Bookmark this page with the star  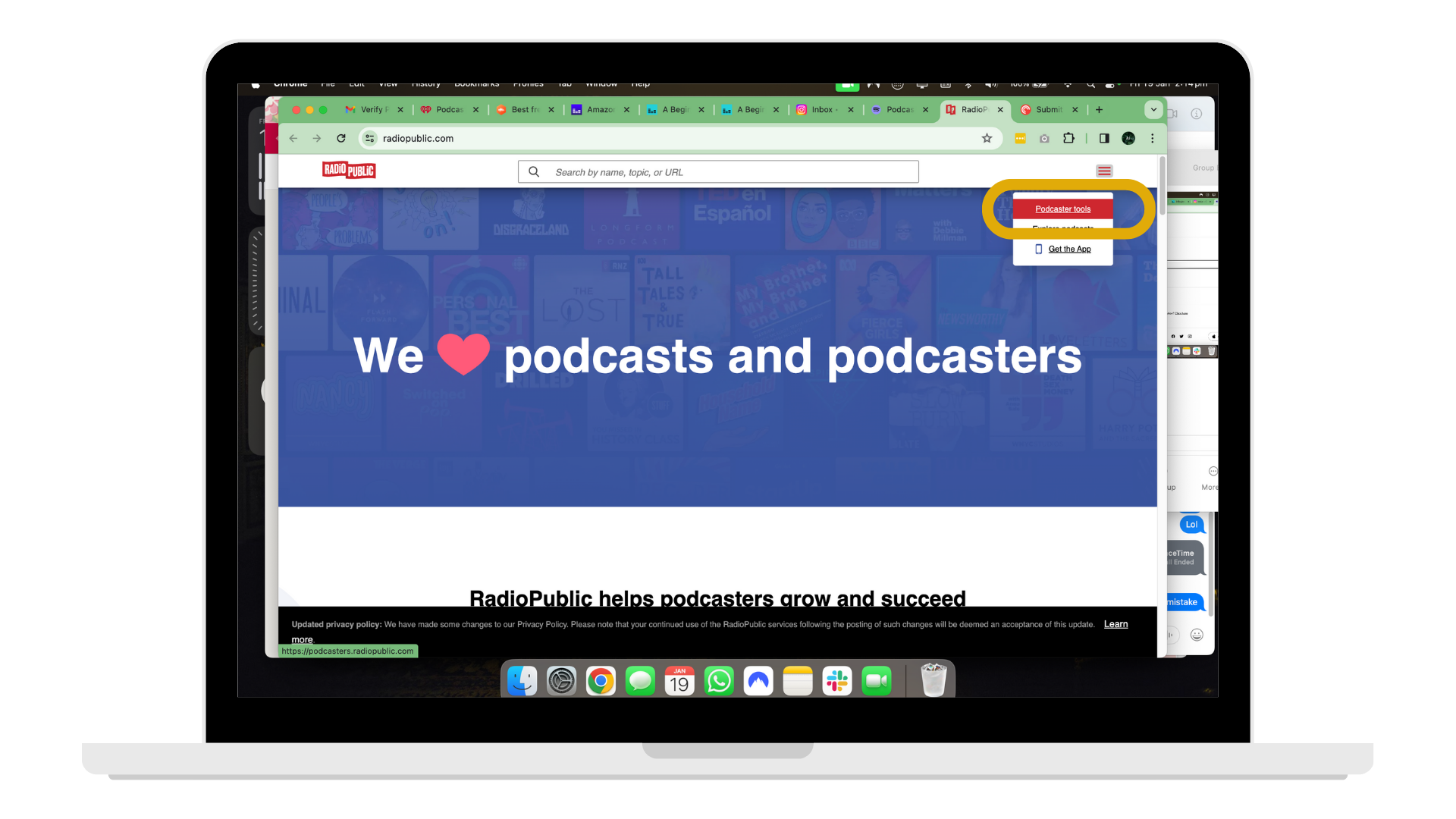pyautogui.click(x=987, y=139)
